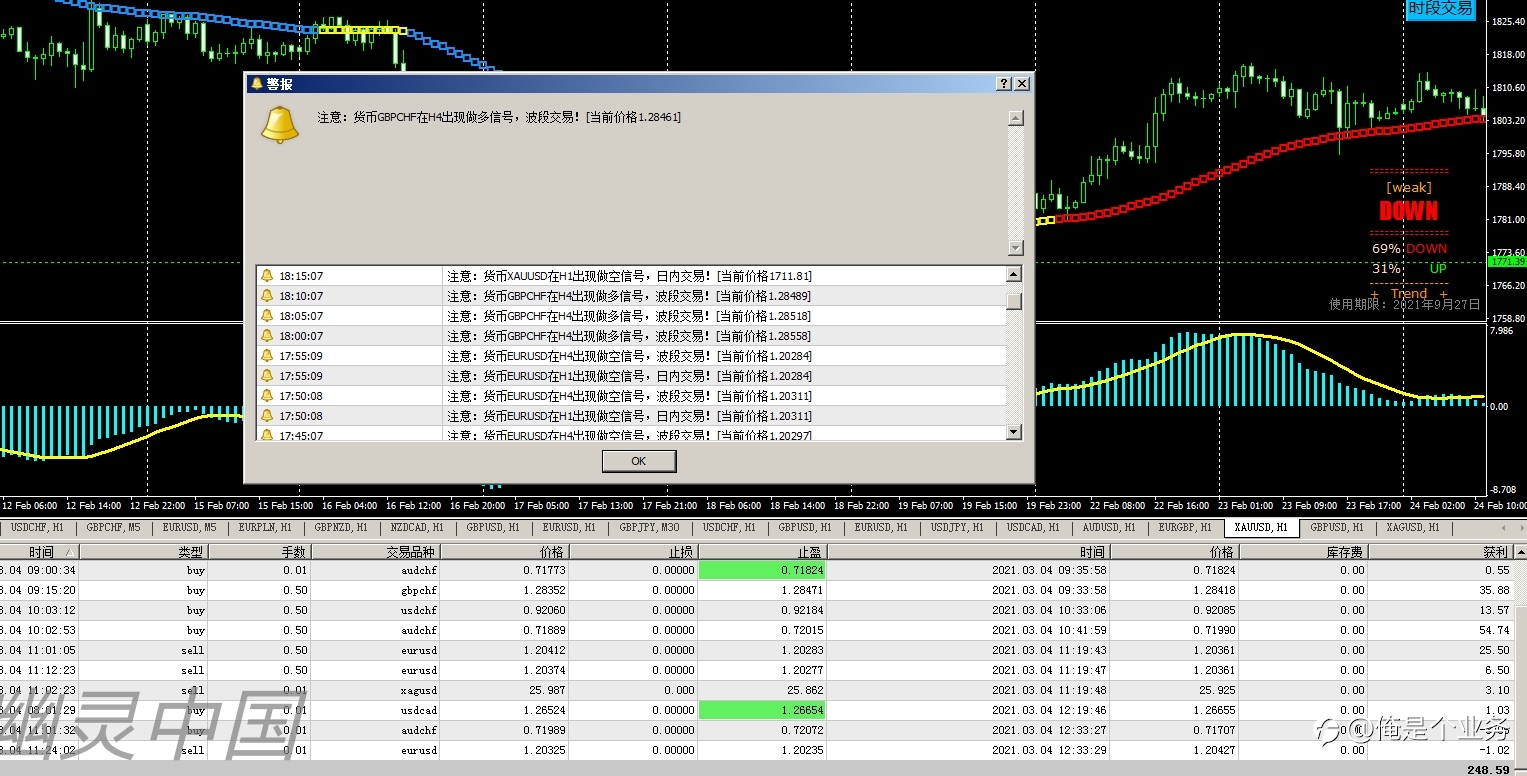Select alert message with price 1.28518
The height and width of the screenshot is (776, 1527).
point(629,316)
